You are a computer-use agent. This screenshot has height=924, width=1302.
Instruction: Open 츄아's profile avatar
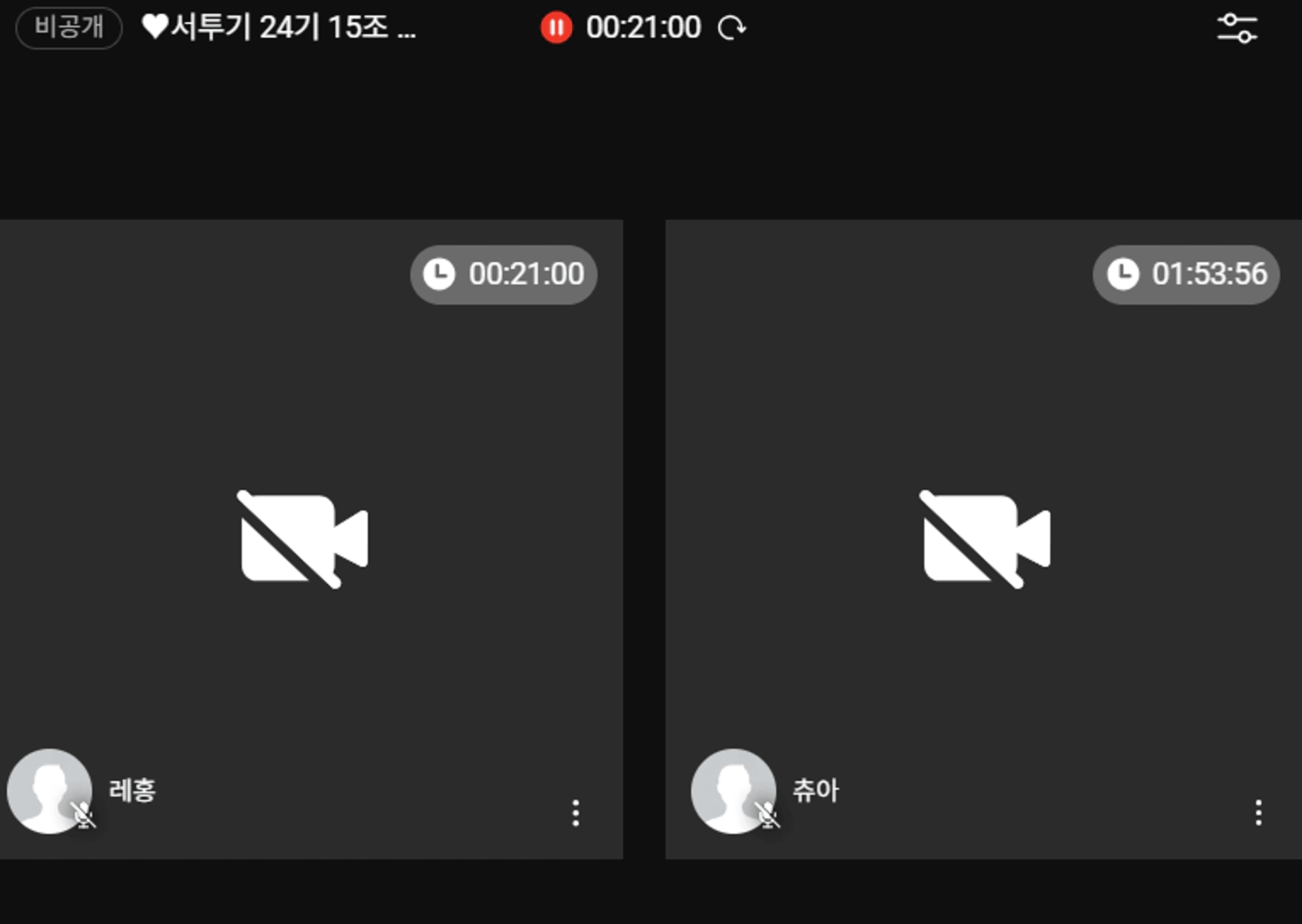pyautogui.click(x=733, y=791)
